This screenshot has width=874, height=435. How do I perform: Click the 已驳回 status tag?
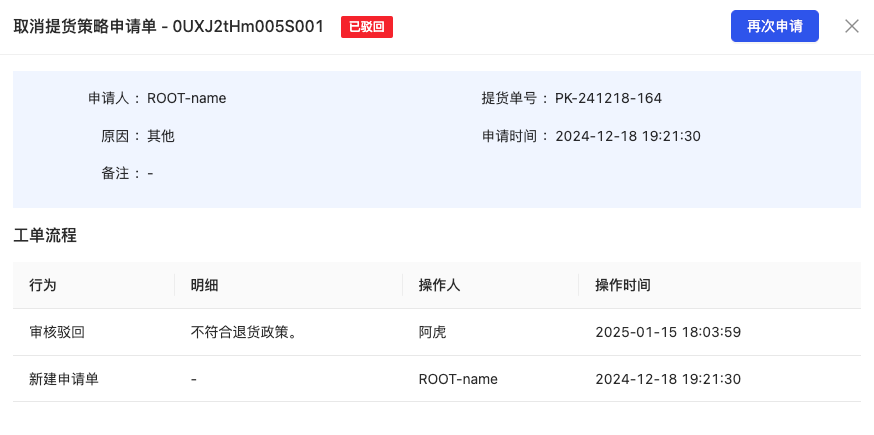(x=367, y=27)
